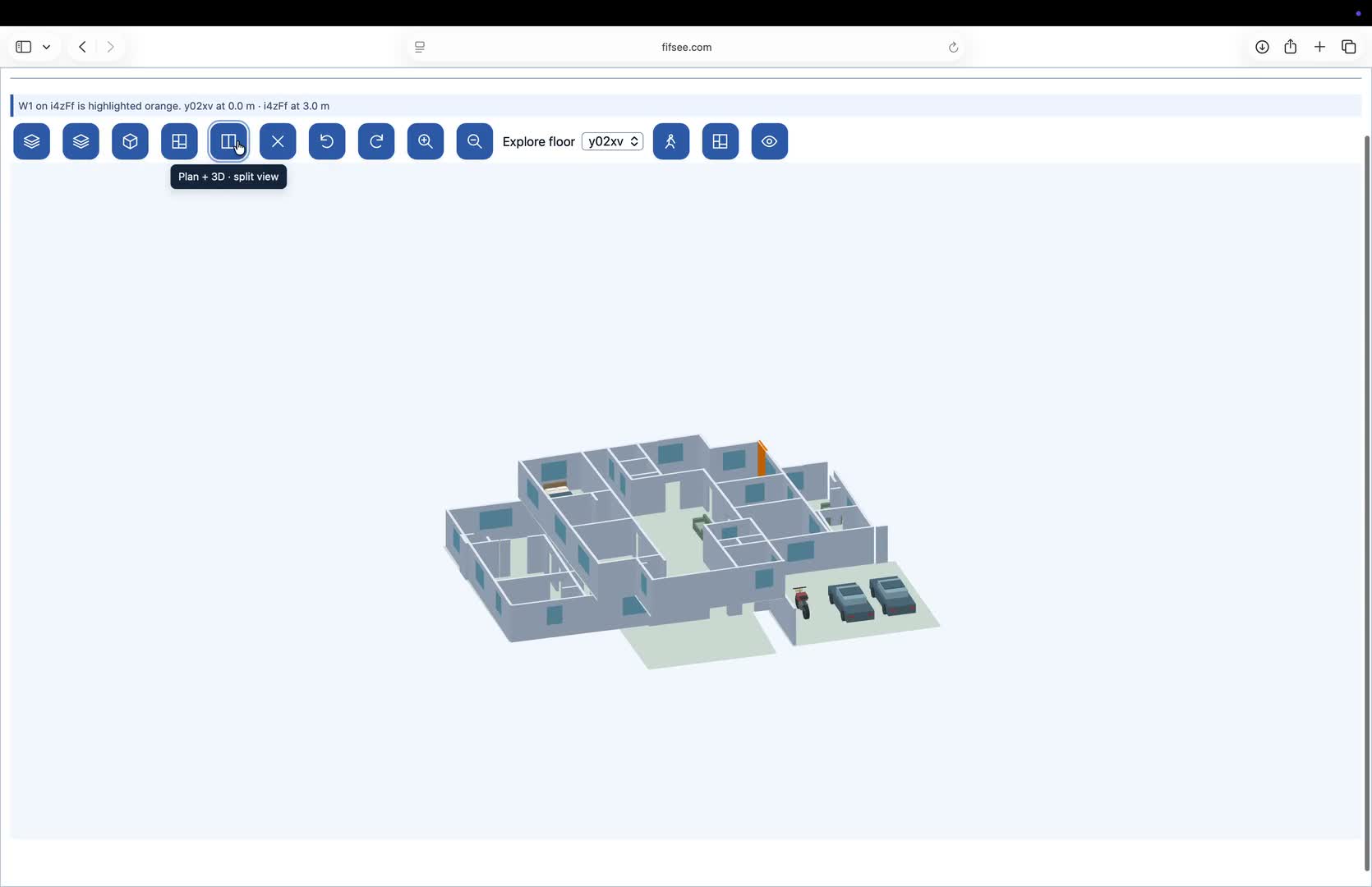1372x887 pixels.
Task: Open a new browser tab
Action: pyautogui.click(x=1319, y=47)
